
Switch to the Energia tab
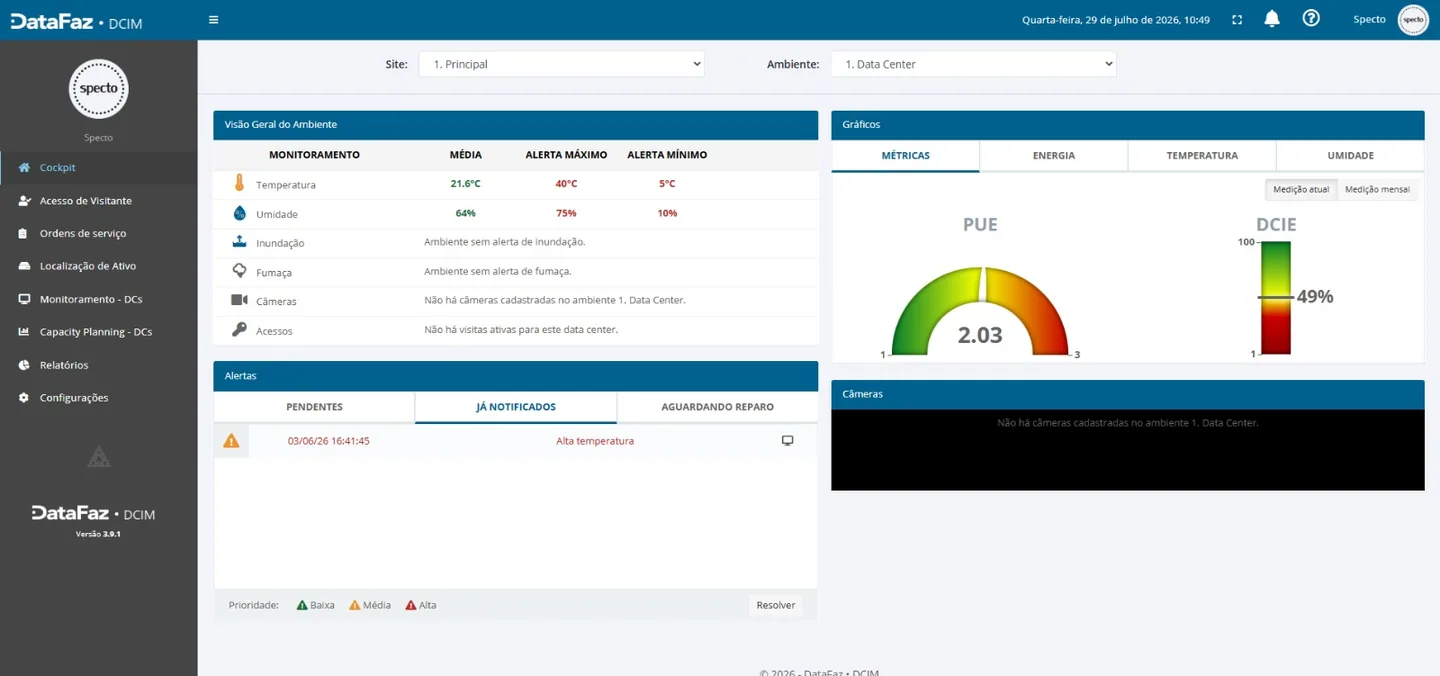coord(1054,156)
